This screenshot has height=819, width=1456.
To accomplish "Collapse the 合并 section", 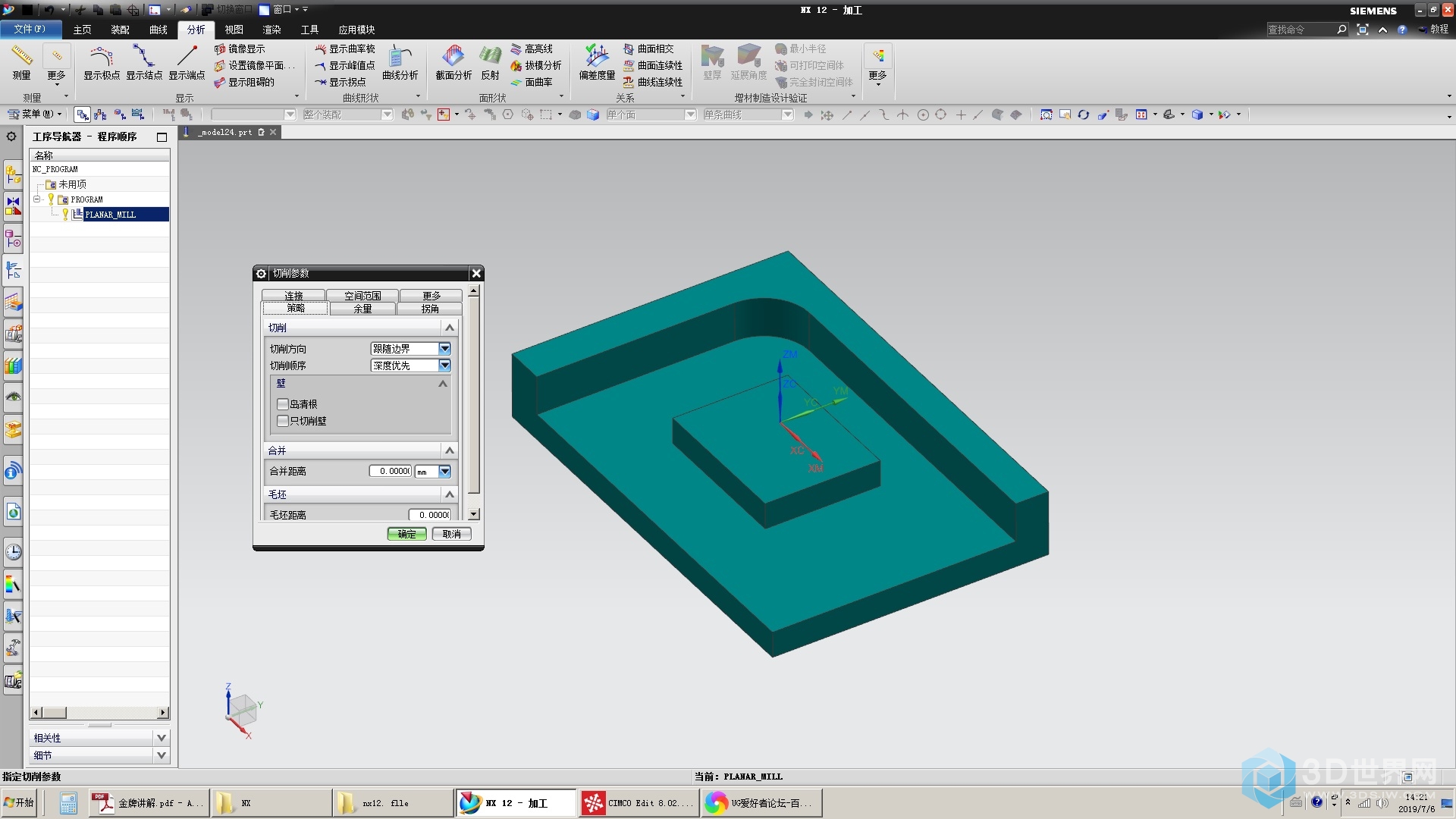I will click(x=450, y=450).
